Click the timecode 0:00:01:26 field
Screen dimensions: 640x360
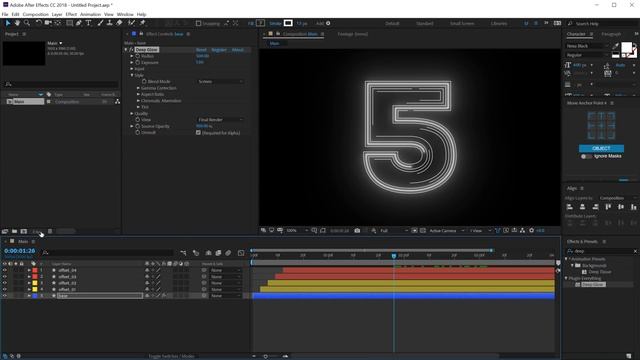pos(20,251)
